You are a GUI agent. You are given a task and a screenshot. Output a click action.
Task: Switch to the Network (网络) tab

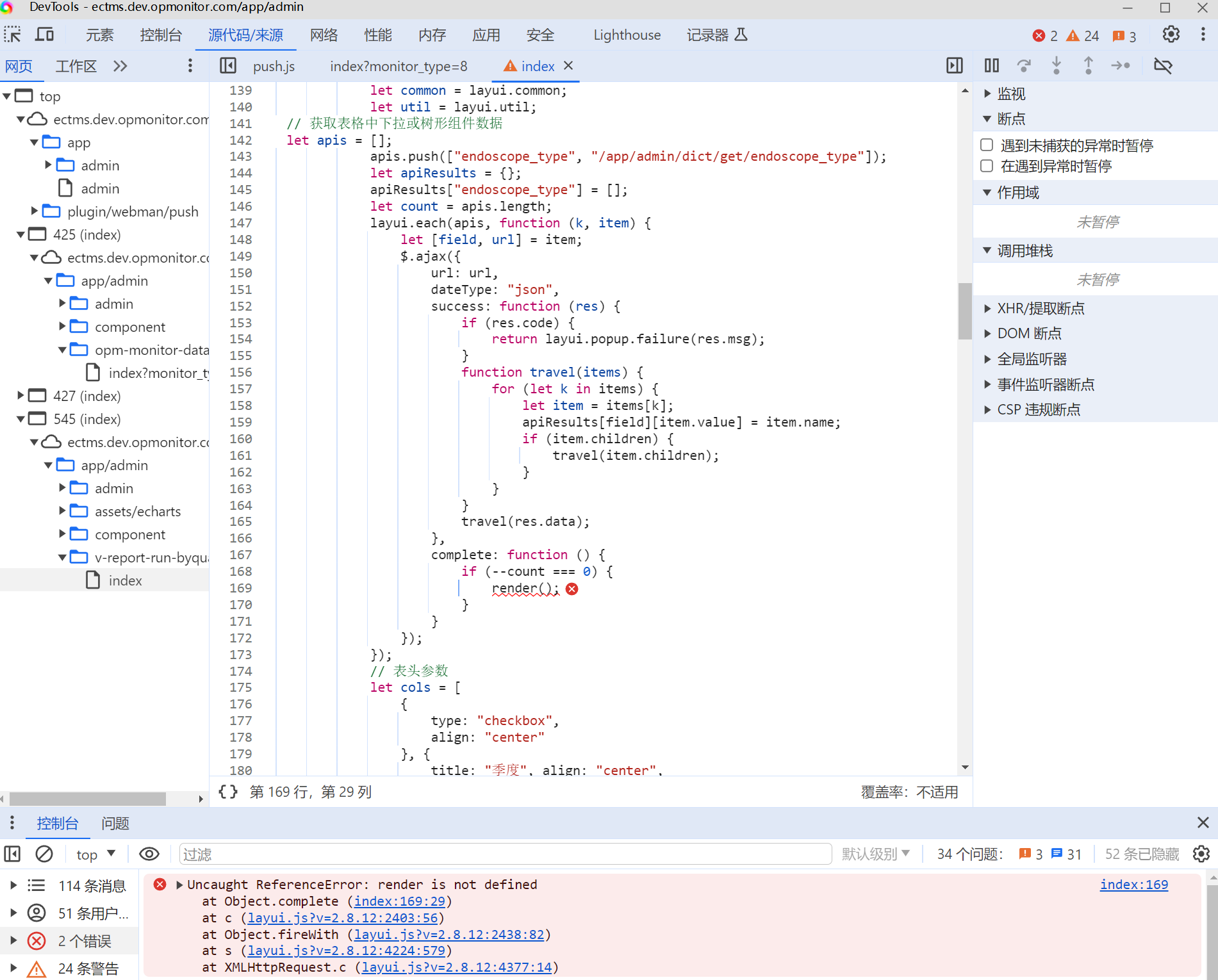pyautogui.click(x=324, y=35)
